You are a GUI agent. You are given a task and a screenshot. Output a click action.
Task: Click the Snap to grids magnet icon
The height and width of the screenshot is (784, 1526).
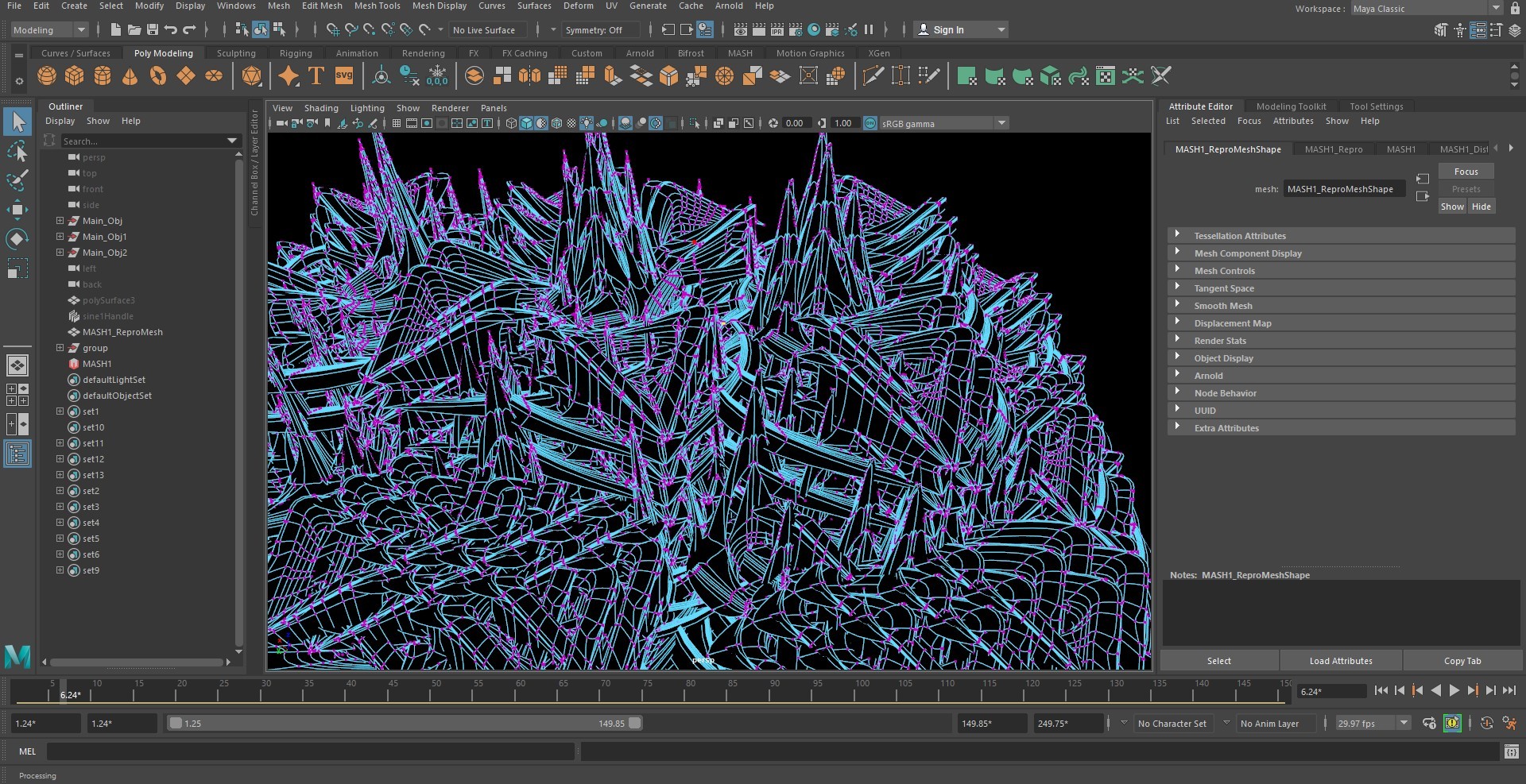[x=332, y=30]
